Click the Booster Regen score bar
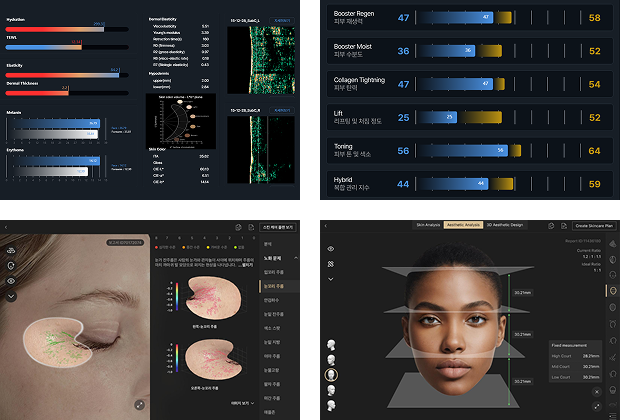The image size is (620, 420). (x=463, y=17)
